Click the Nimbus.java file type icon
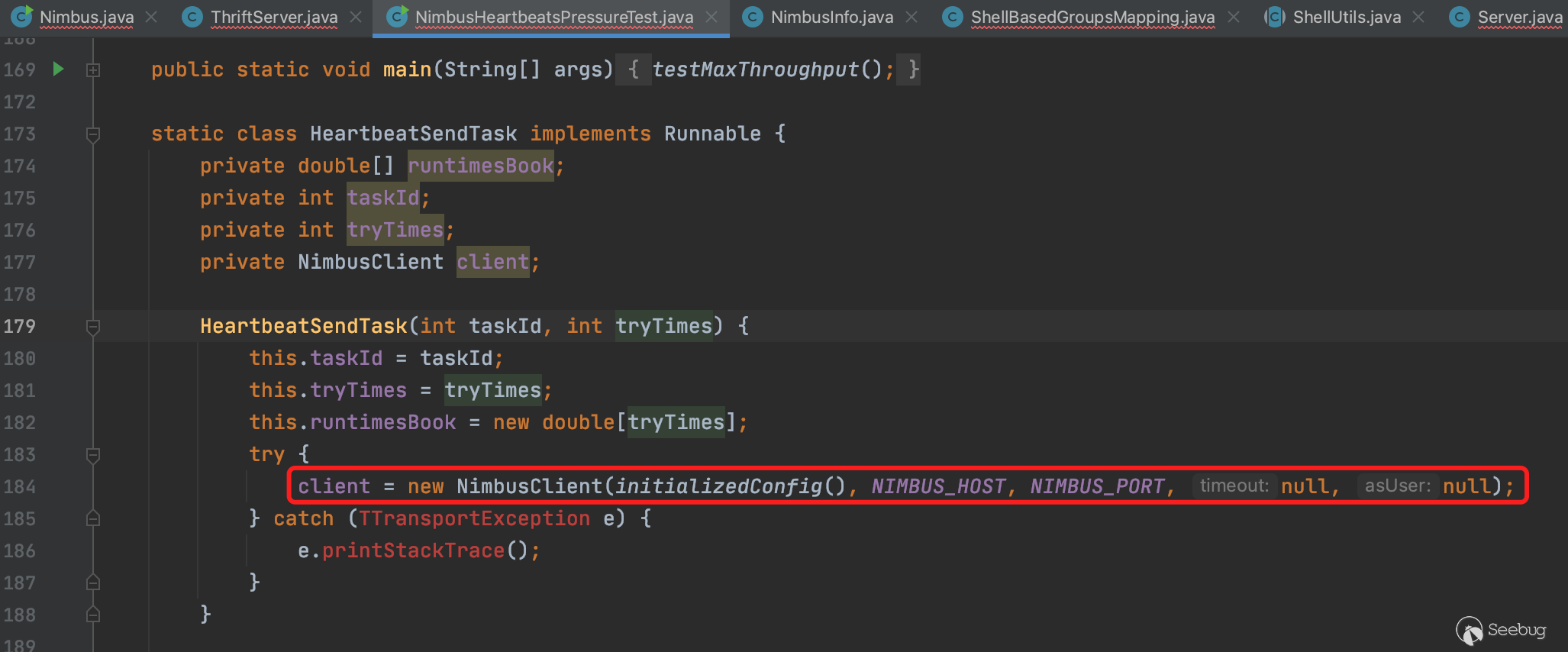The height and width of the screenshot is (652, 1568). [21, 16]
